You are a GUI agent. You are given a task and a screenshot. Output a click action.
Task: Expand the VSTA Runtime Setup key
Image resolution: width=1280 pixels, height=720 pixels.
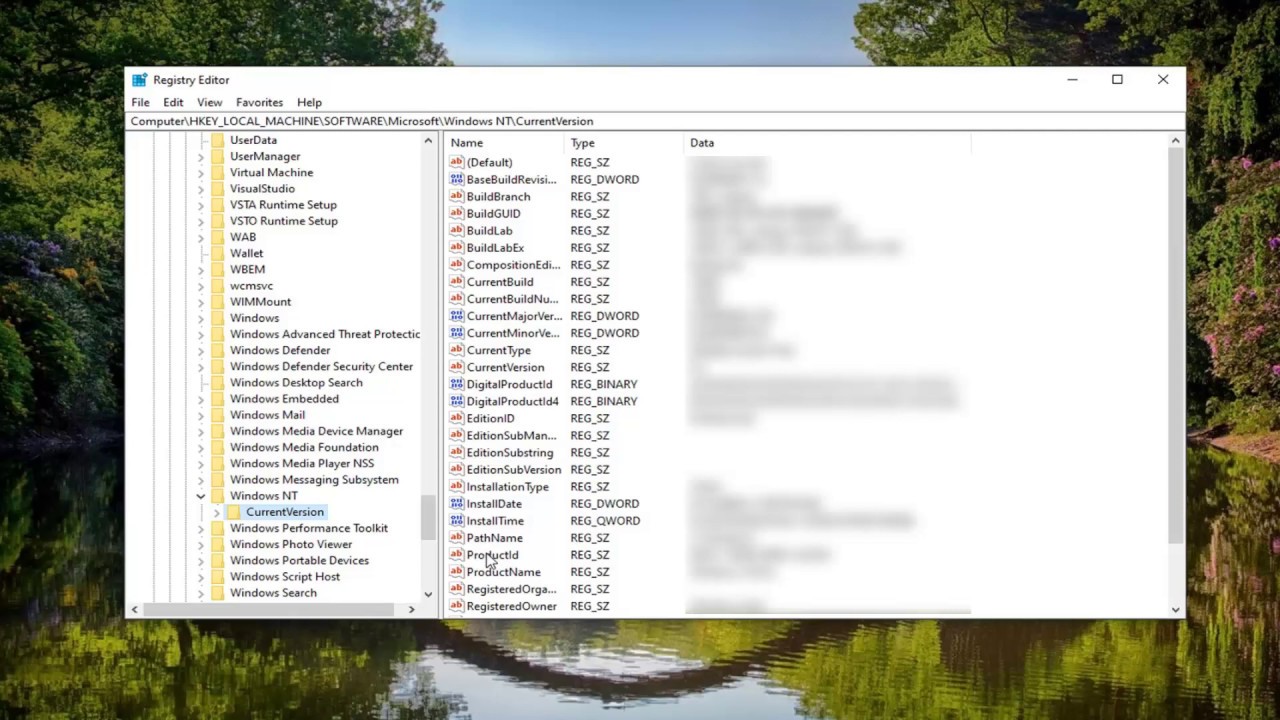pyautogui.click(x=200, y=204)
